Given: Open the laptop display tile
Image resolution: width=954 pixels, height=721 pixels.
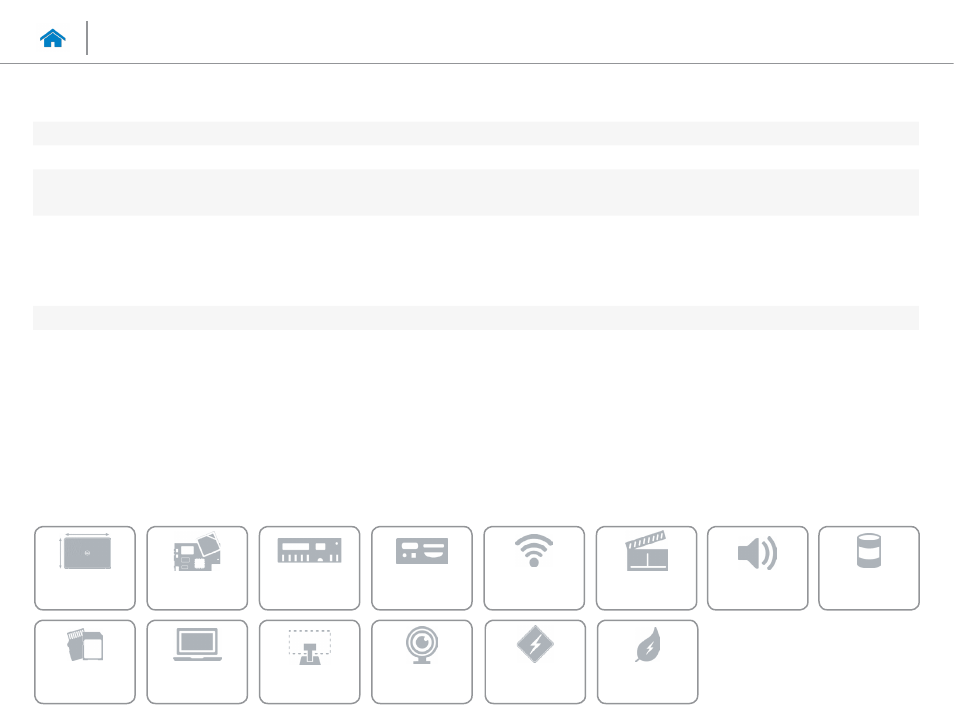Looking at the screenshot, I should pos(197,662).
